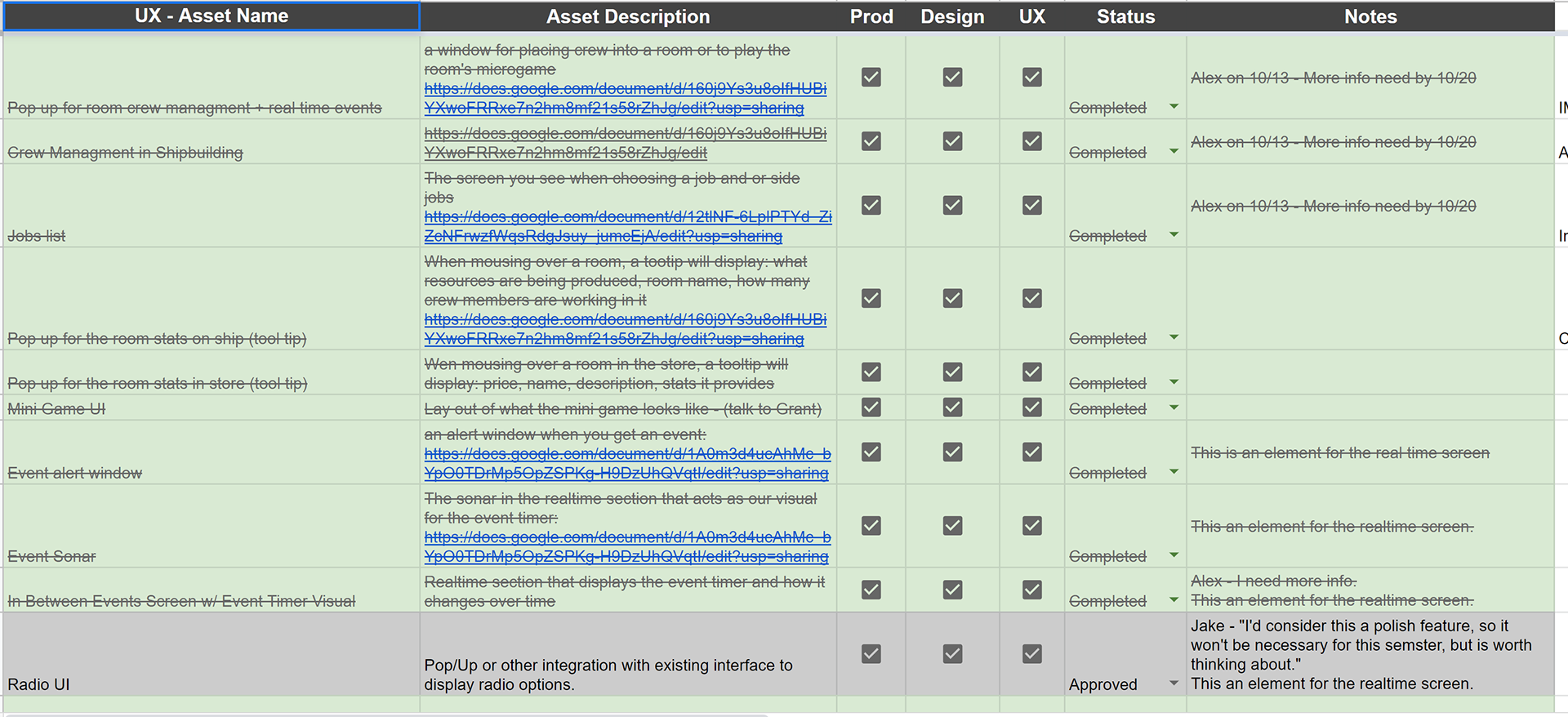
Task: Toggle Prod checkbox for In Between Events Screen
Action: (x=871, y=589)
